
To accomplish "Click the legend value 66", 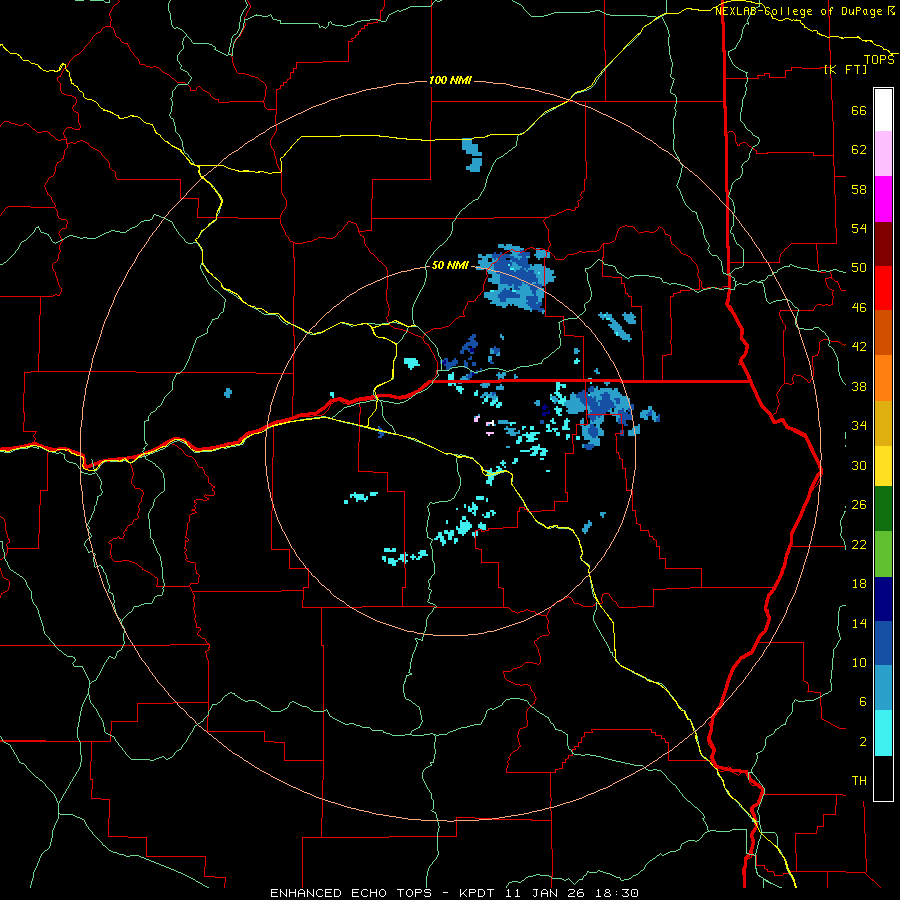I will [859, 111].
